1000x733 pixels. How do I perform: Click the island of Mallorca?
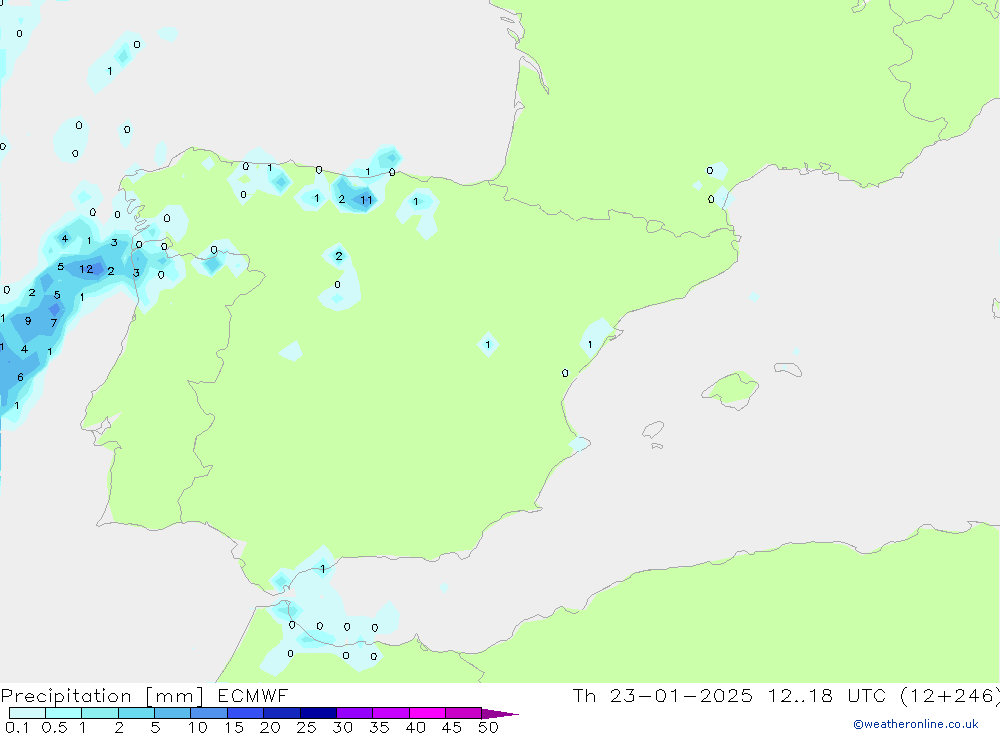click(x=732, y=388)
